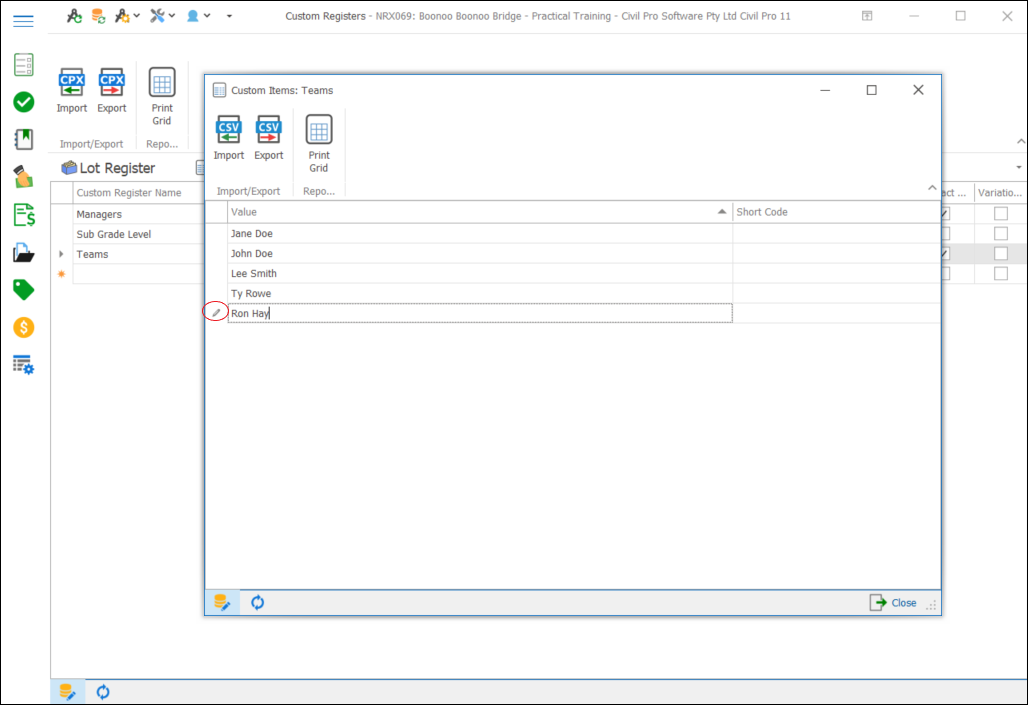The image size is (1028, 706).
Task: Expand the Teams row arrow
Action: pos(61,254)
